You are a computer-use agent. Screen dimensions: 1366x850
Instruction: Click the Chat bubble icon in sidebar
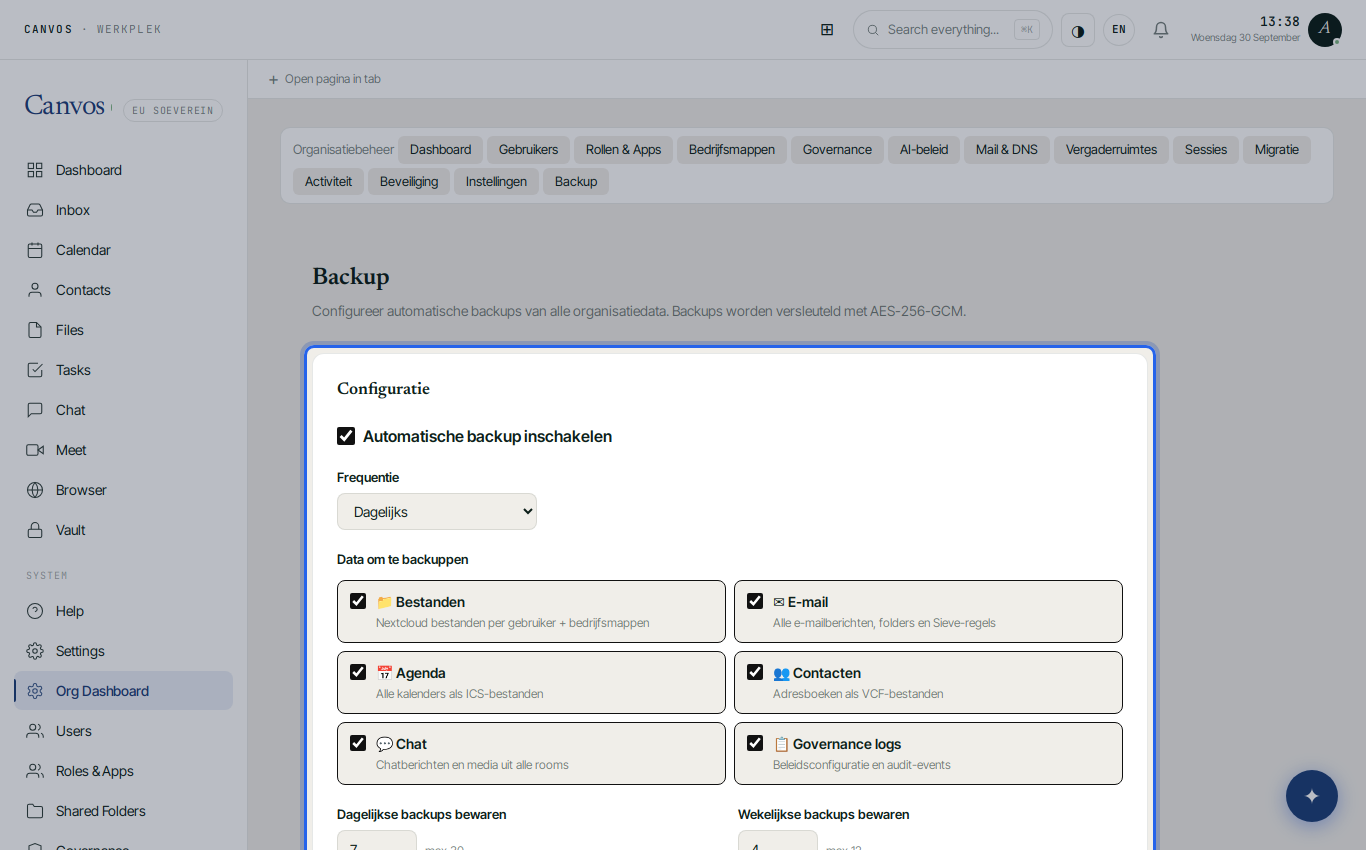click(35, 410)
